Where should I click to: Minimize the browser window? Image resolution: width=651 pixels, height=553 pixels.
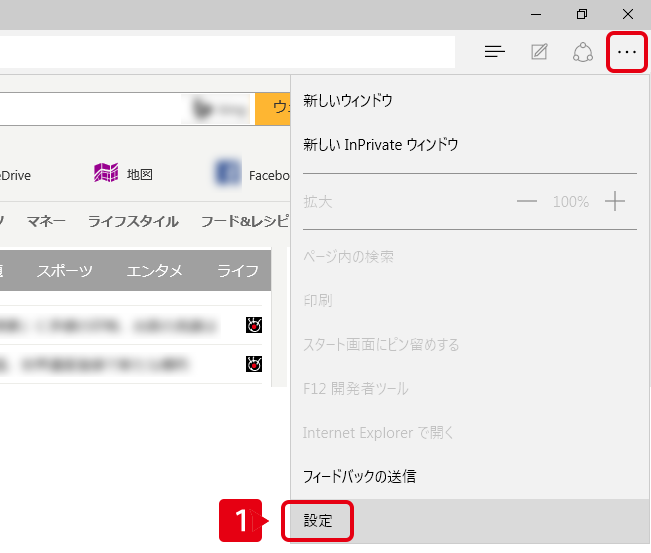(536, 15)
